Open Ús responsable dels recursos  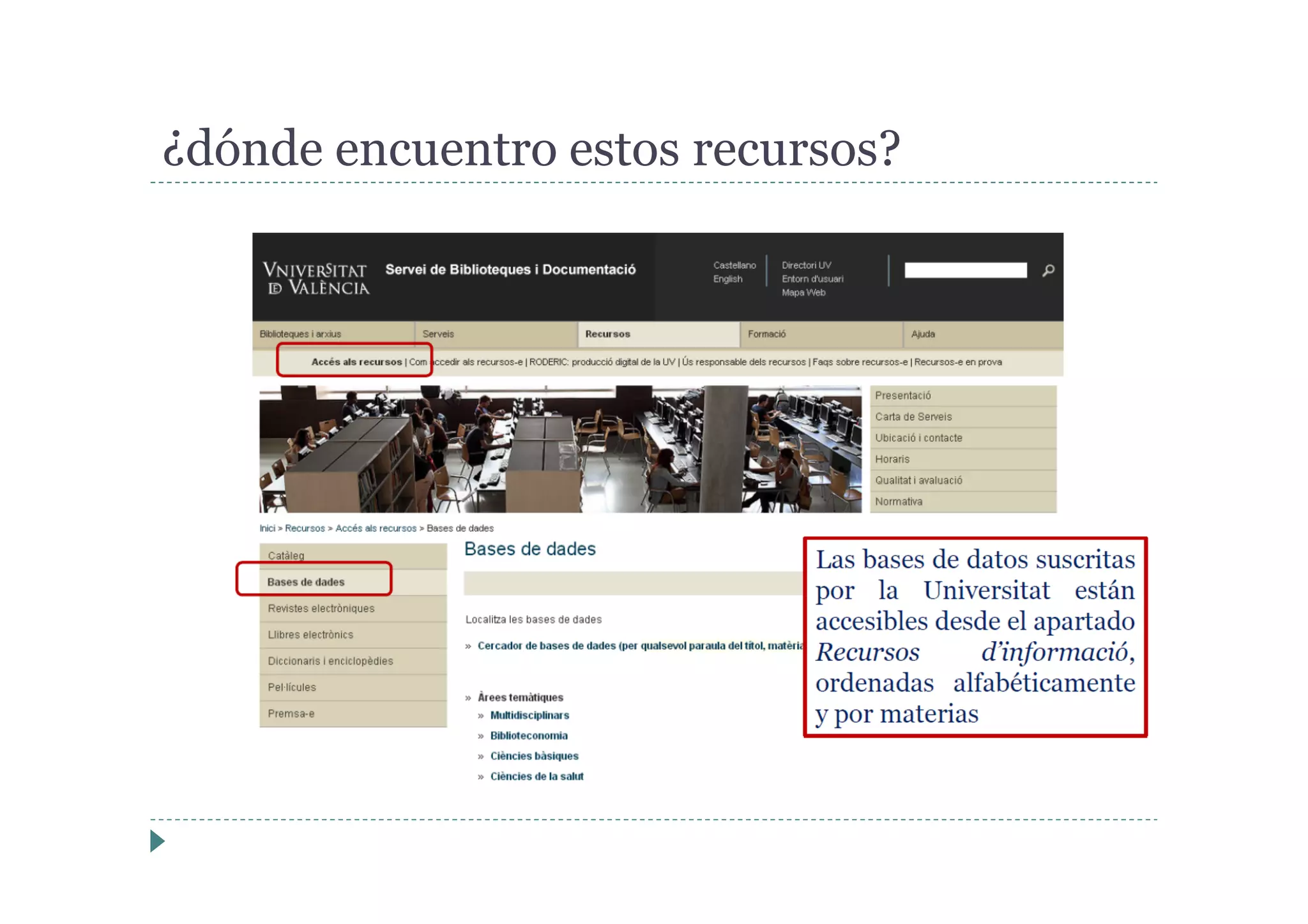[x=743, y=362]
